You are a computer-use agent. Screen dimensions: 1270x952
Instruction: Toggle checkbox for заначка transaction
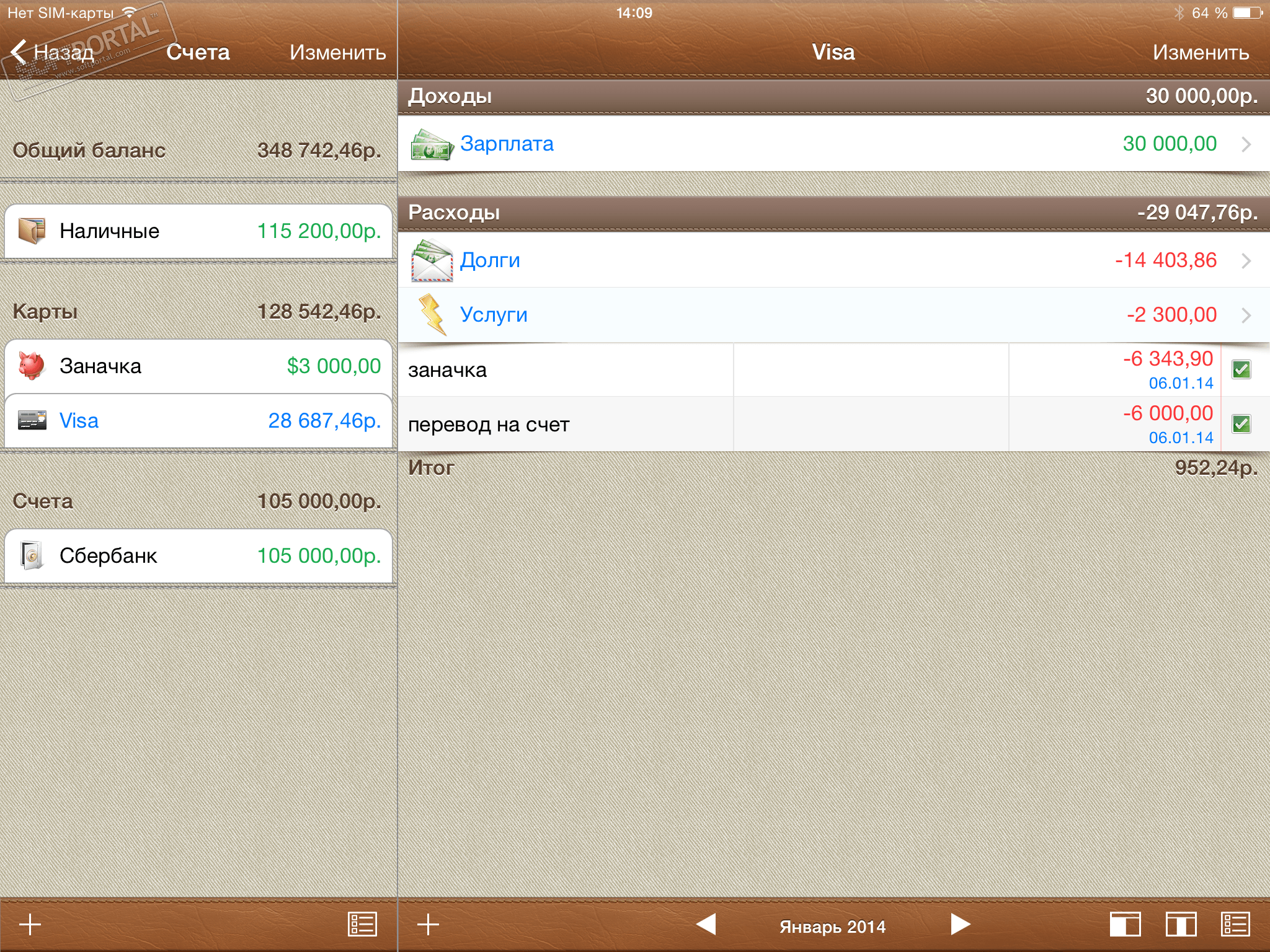tap(1241, 370)
